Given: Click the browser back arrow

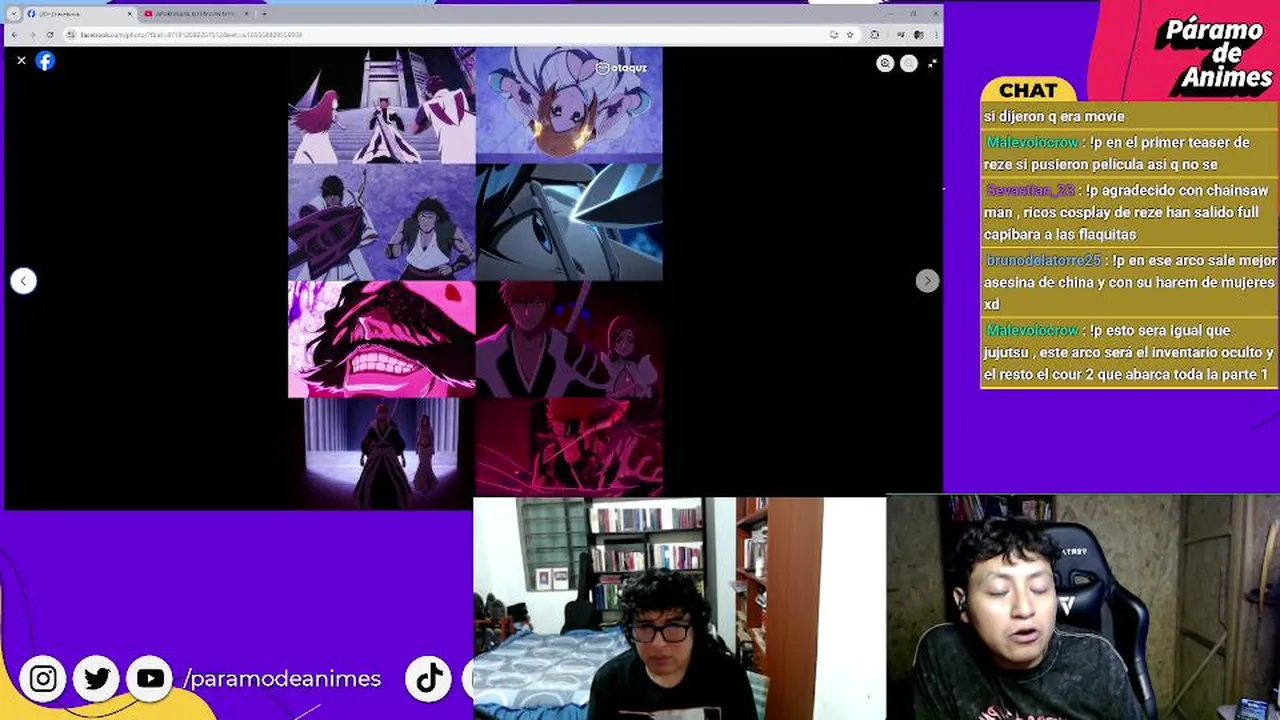Looking at the screenshot, I should click(x=14, y=34).
